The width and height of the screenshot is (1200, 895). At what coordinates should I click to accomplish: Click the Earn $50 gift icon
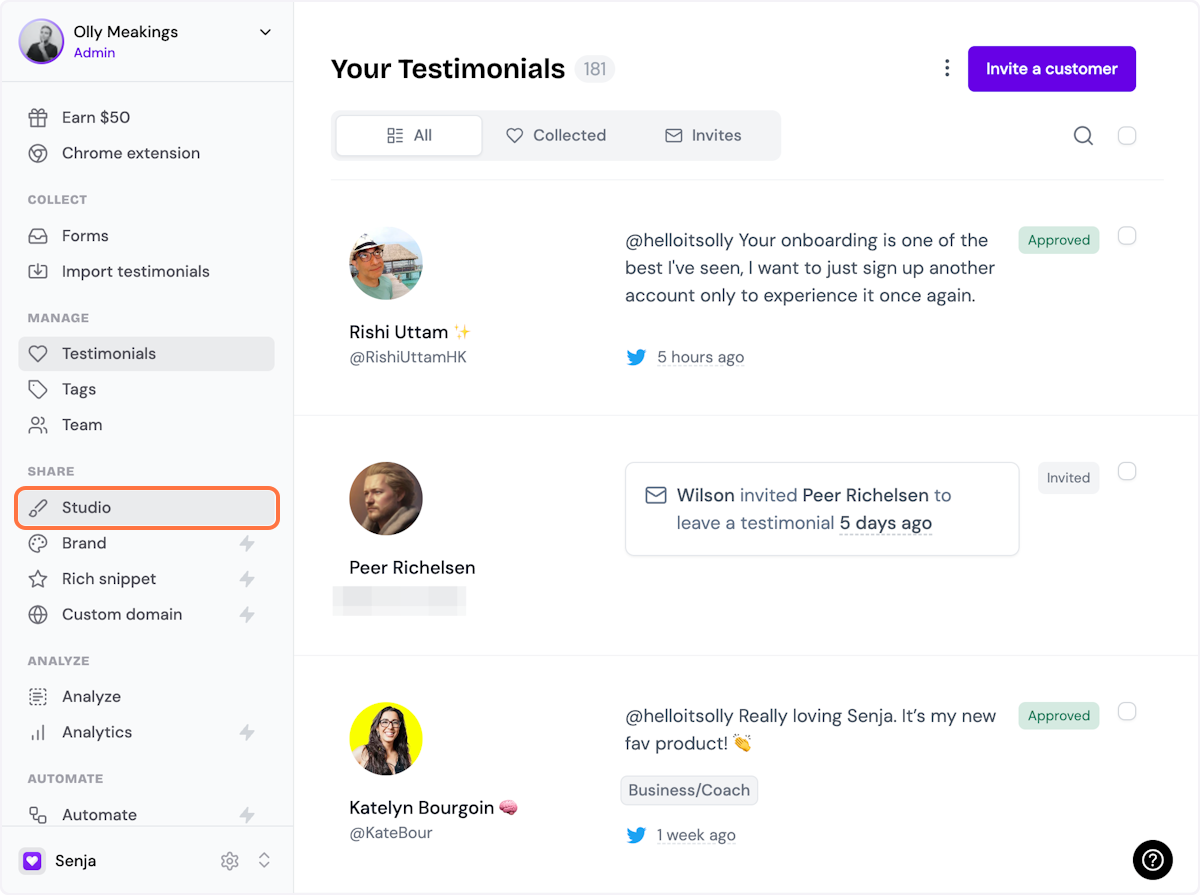coord(38,118)
